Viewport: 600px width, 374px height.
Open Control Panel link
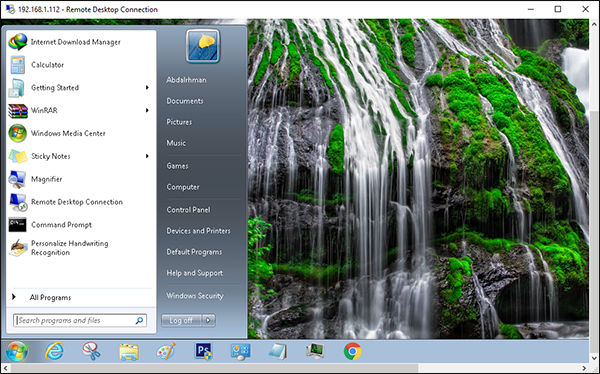tap(188, 210)
